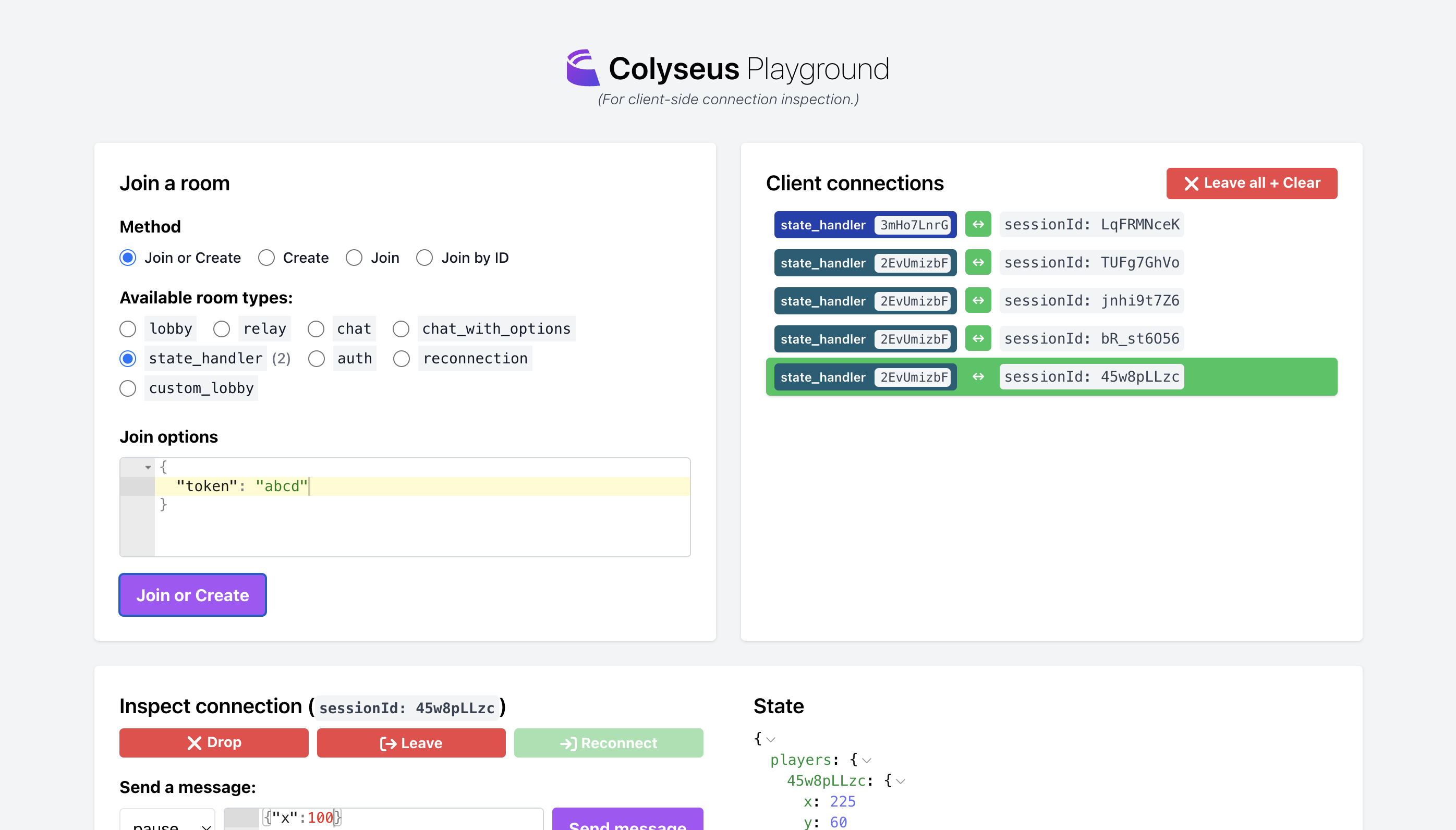This screenshot has height=830, width=1456.
Task: Click connection icon for session jnhi9t7Z6
Action: (978, 300)
